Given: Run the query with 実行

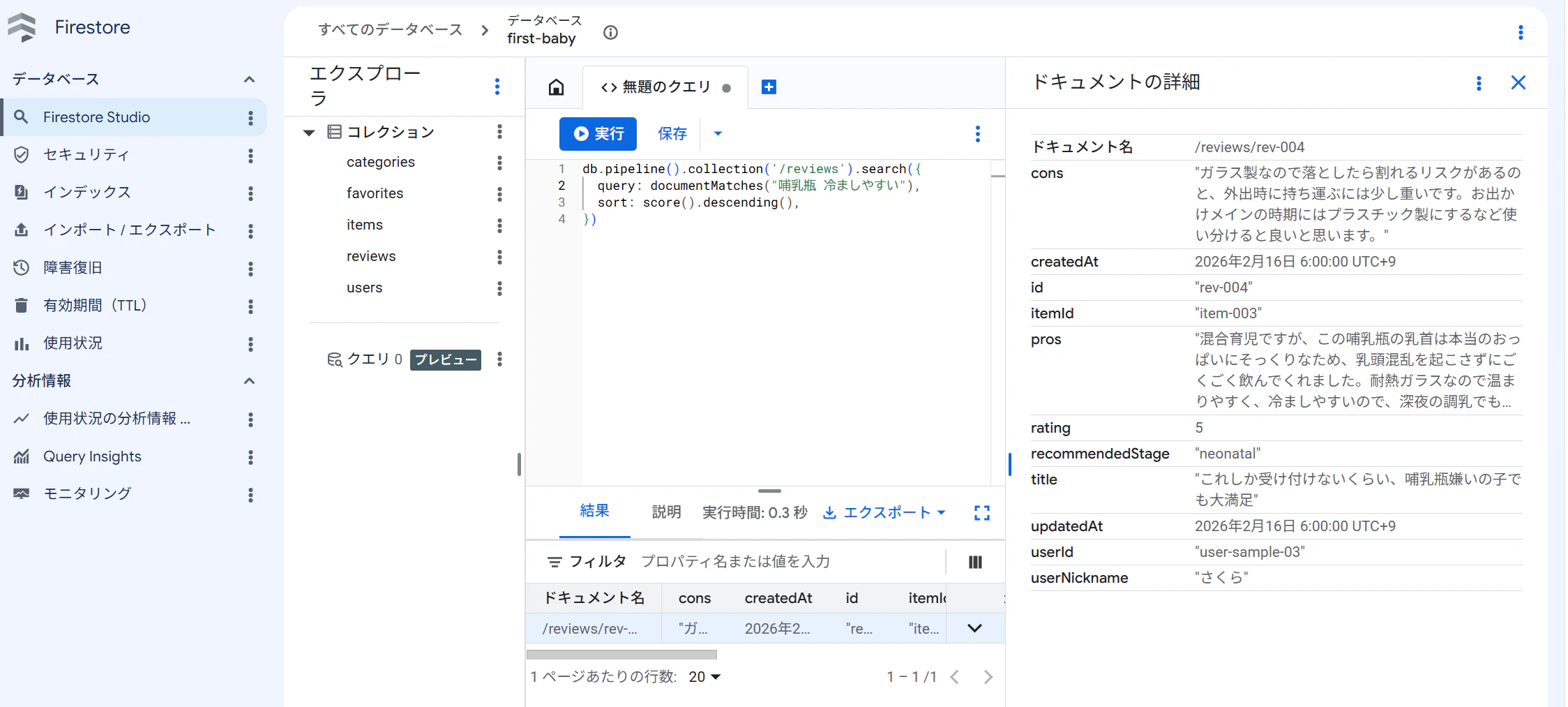Looking at the screenshot, I should pos(598,134).
